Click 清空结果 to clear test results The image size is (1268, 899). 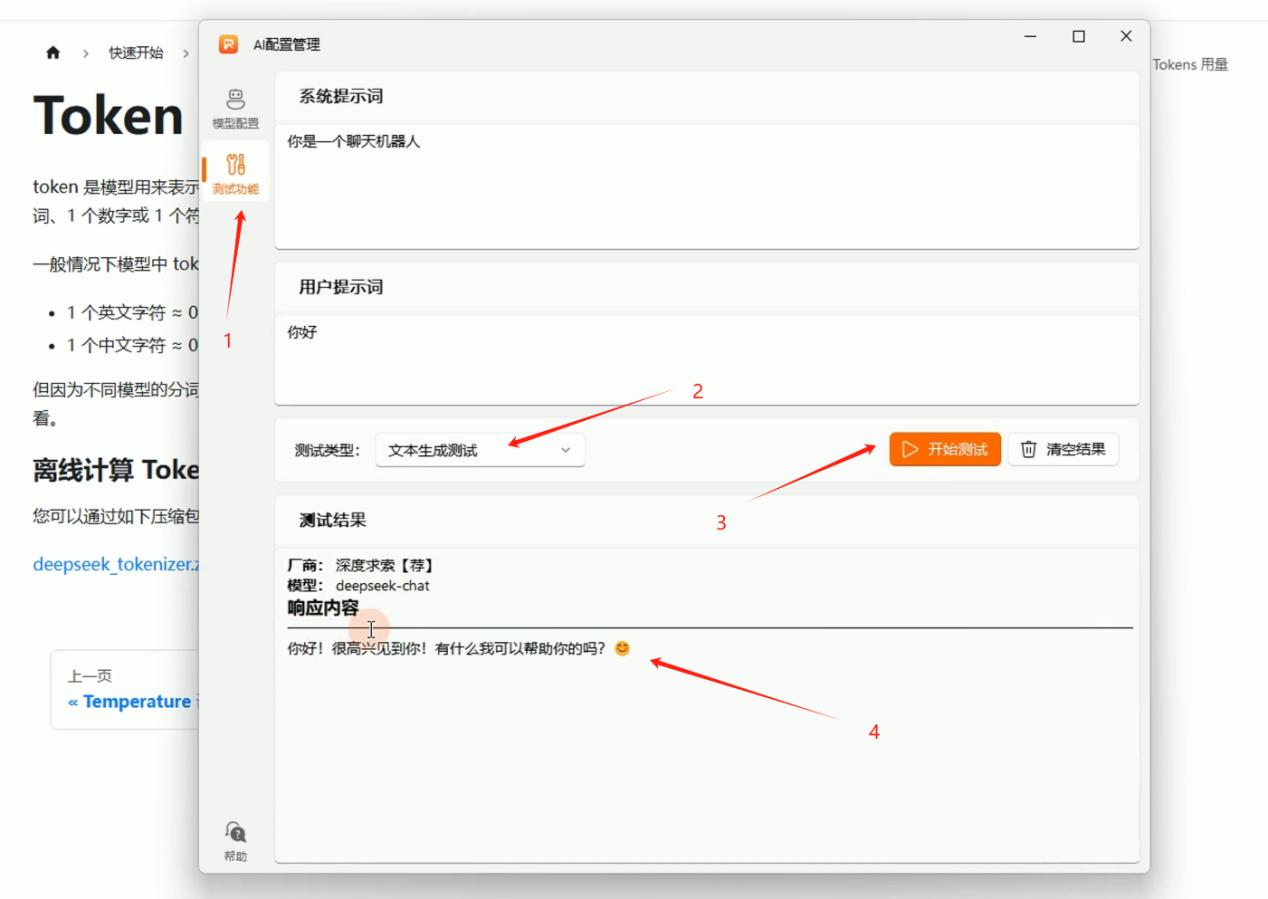click(1063, 448)
